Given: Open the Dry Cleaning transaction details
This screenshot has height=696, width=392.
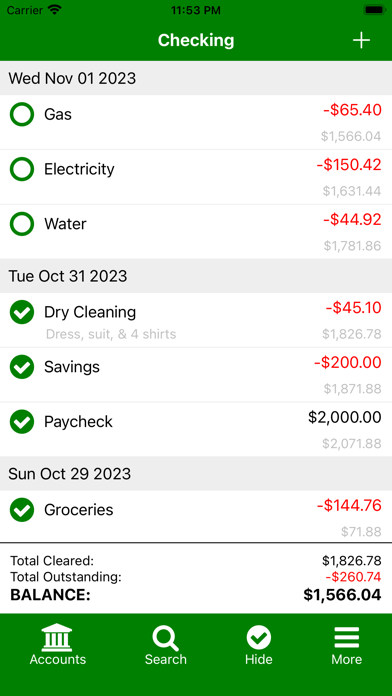Looking at the screenshot, I should (196, 320).
